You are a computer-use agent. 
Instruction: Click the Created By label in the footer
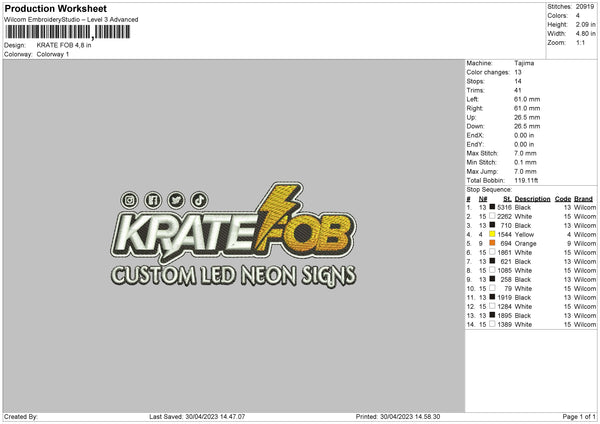[21, 417]
